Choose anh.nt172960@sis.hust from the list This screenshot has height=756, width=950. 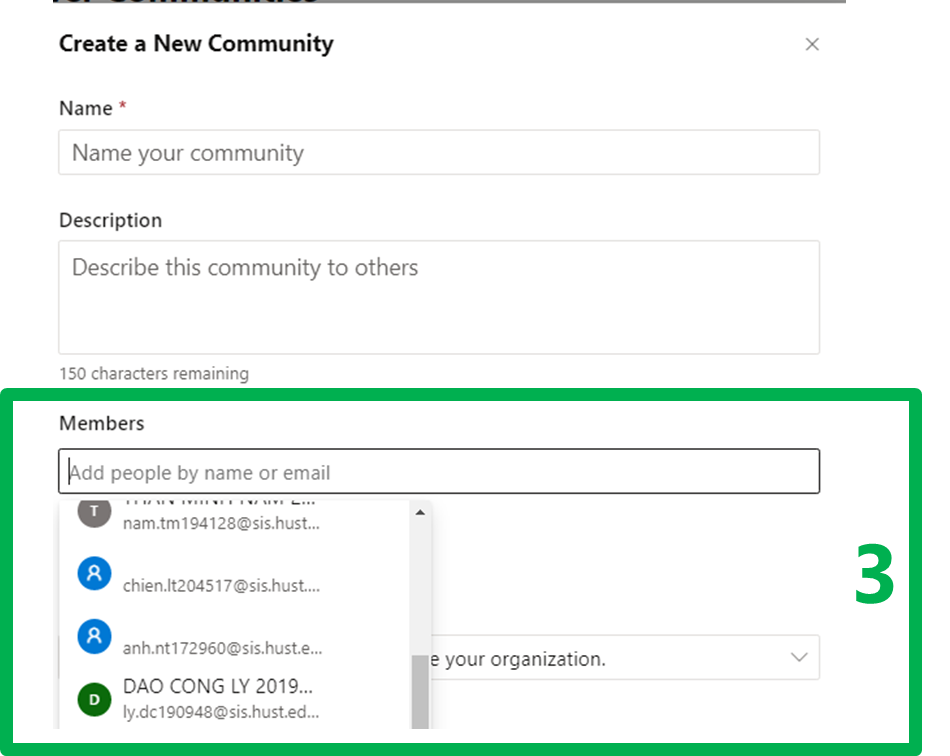[222, 648]
